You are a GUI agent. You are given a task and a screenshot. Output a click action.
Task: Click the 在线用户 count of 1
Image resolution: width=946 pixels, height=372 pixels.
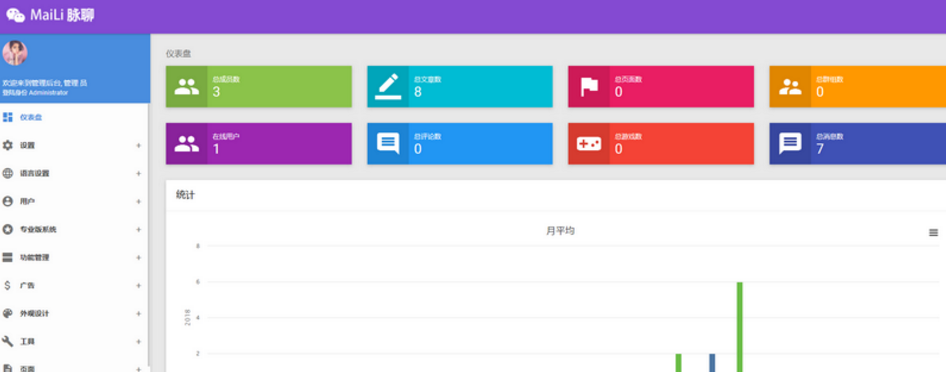pos(216,149)
